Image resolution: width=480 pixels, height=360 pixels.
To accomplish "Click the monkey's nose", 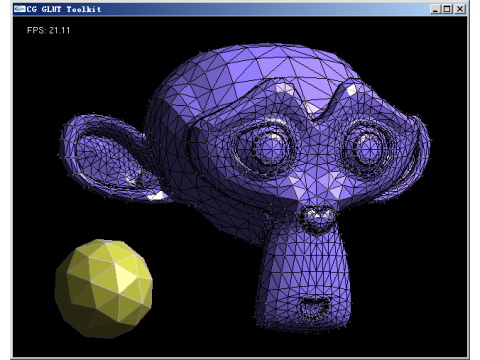I will point(317,218).
